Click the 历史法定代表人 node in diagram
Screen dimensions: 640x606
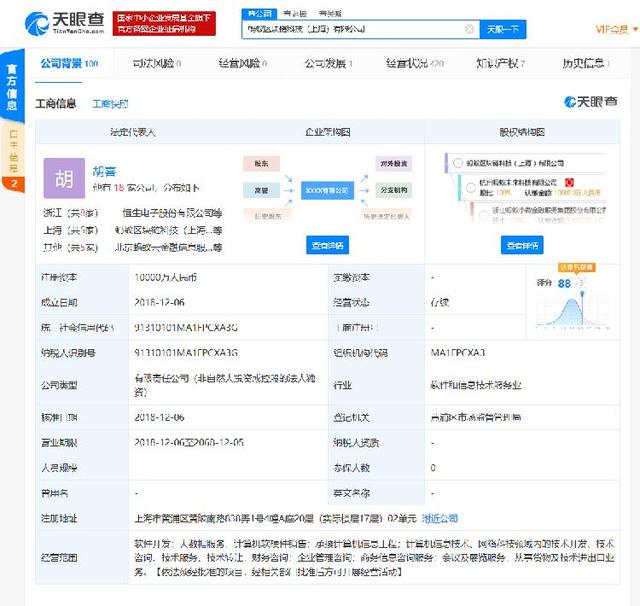pos(386,216)
